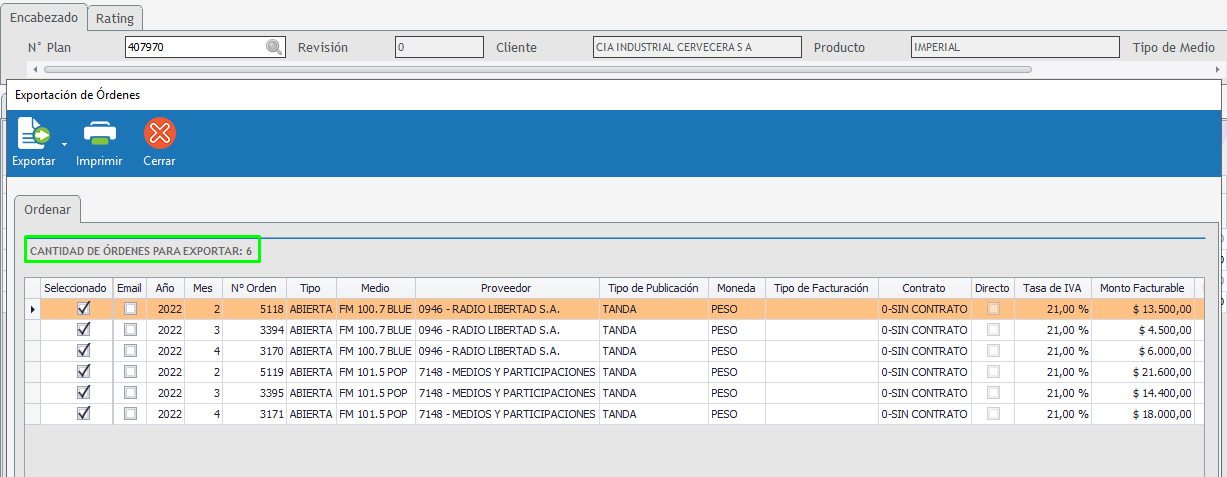Click the row indicator arrow for order 5118
Viewport: 1227px width, 477px height.
pos(32,309)
